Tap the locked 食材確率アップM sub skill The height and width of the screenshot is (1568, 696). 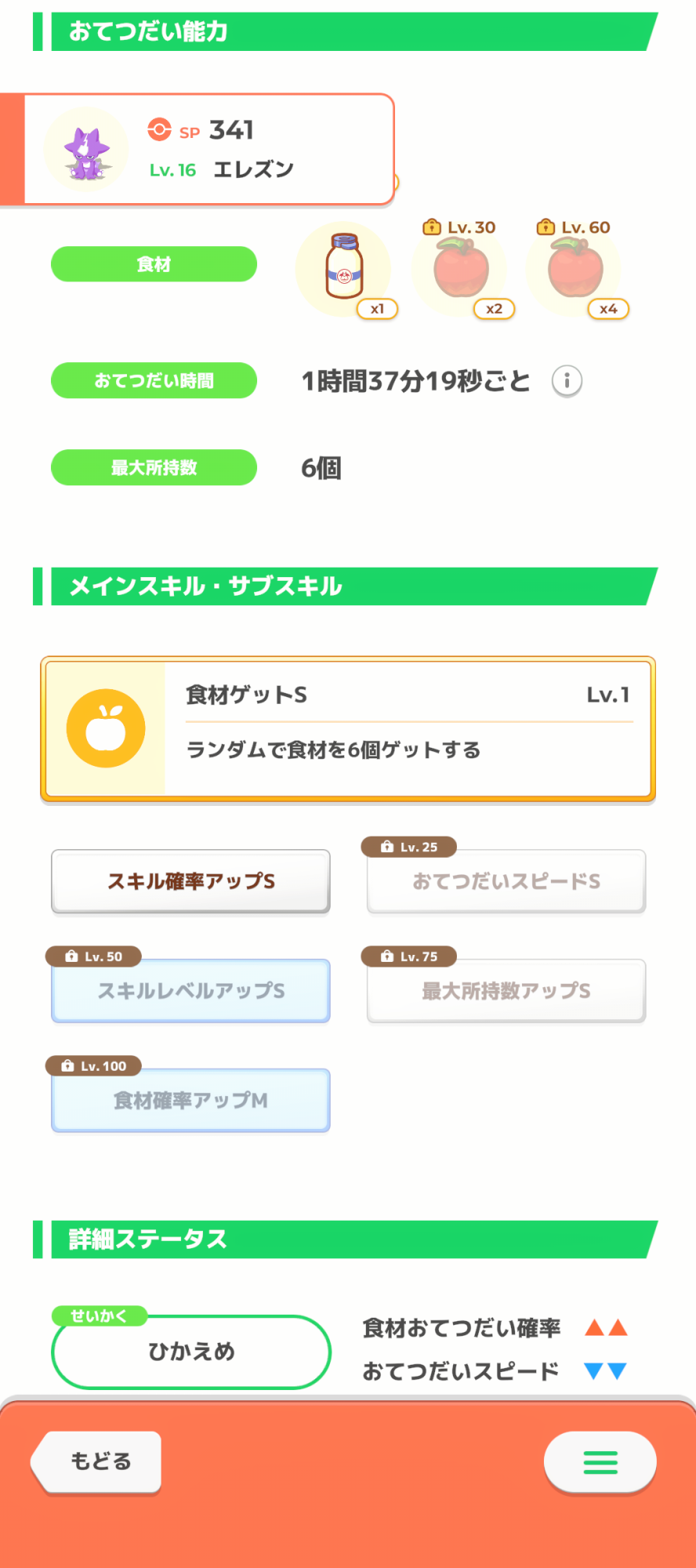coord(190,1101)
